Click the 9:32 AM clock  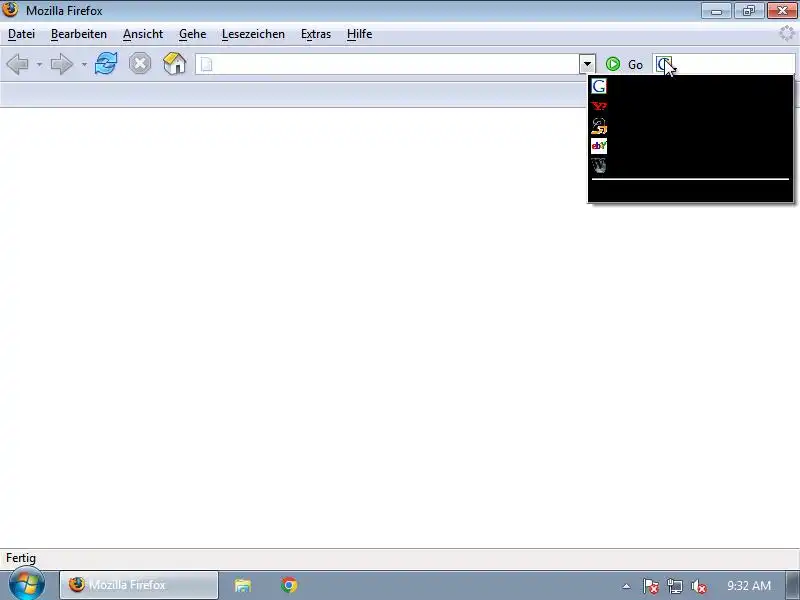coord(748,586)
